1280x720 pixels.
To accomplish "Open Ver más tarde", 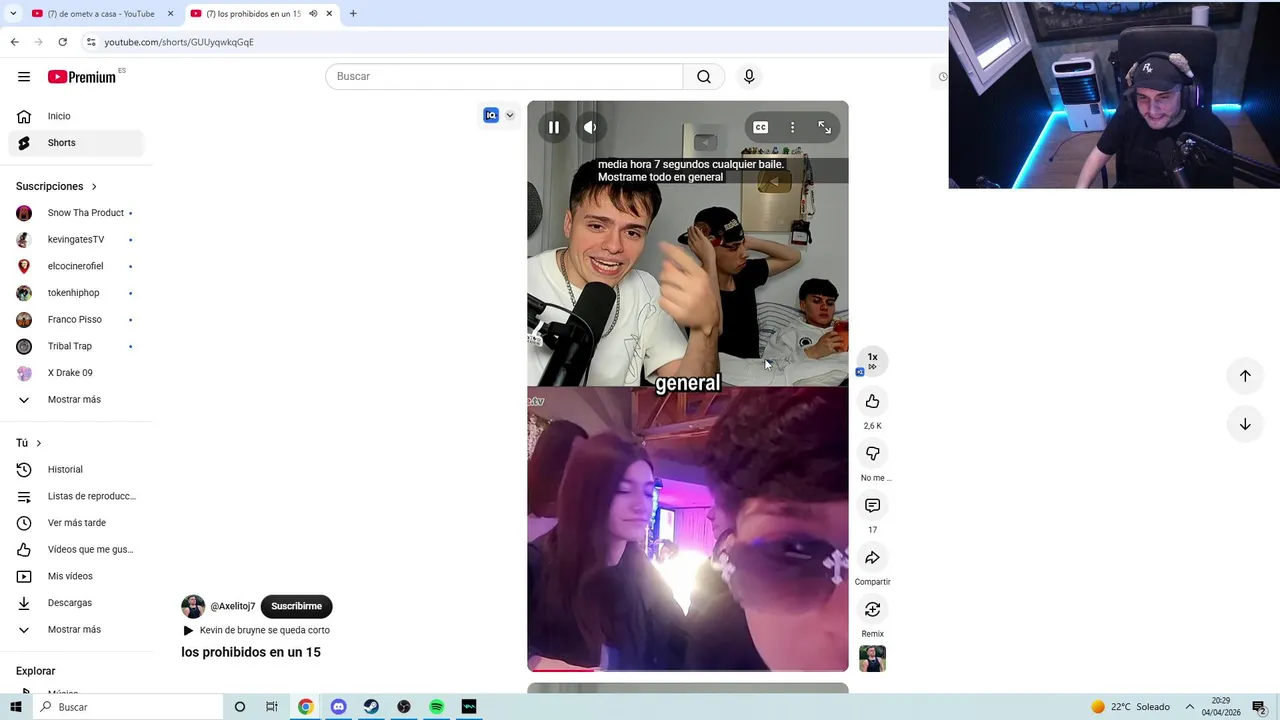I will tap(76, 523).
